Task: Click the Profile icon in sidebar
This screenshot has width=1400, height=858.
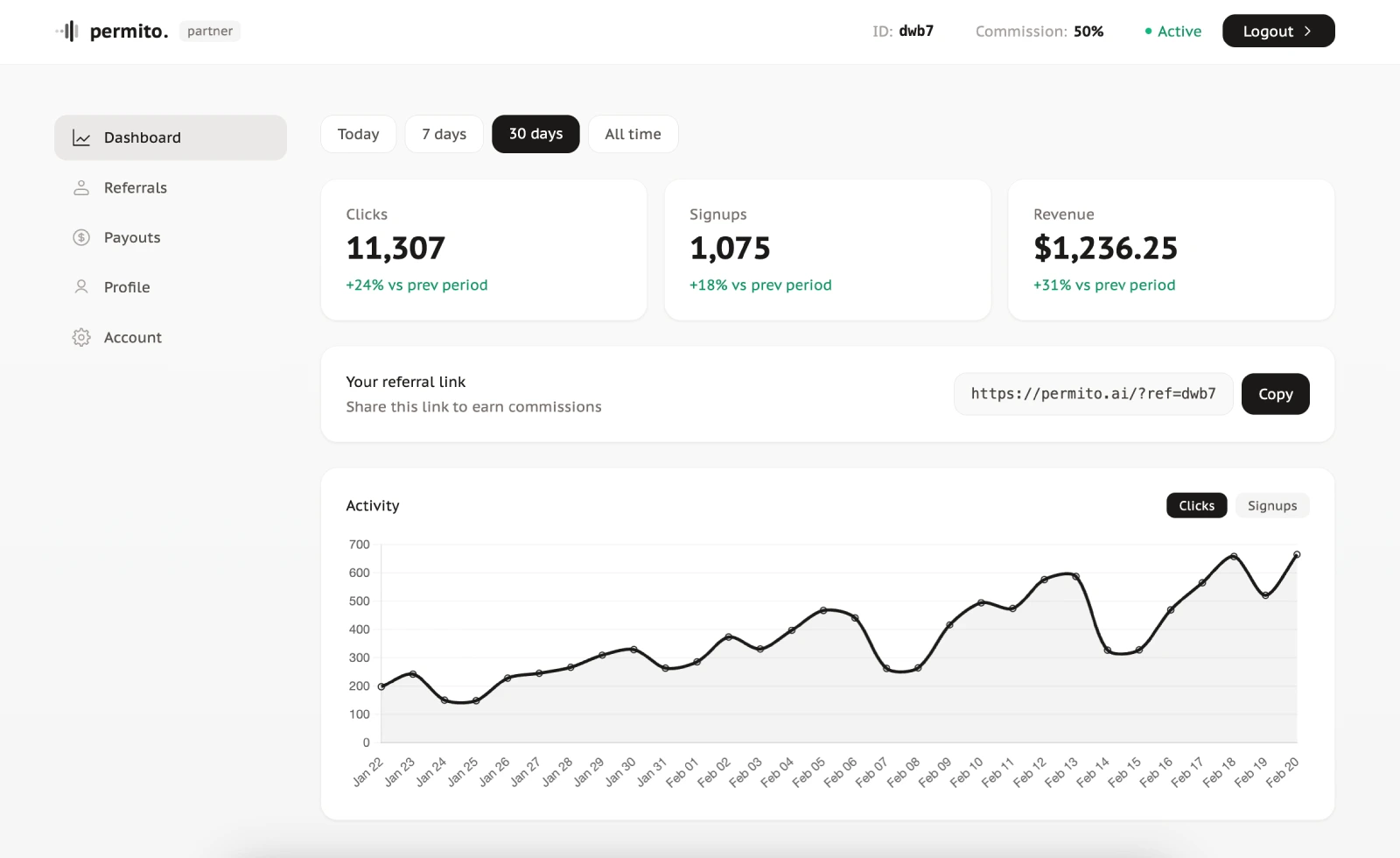Action: pos(80,286)
